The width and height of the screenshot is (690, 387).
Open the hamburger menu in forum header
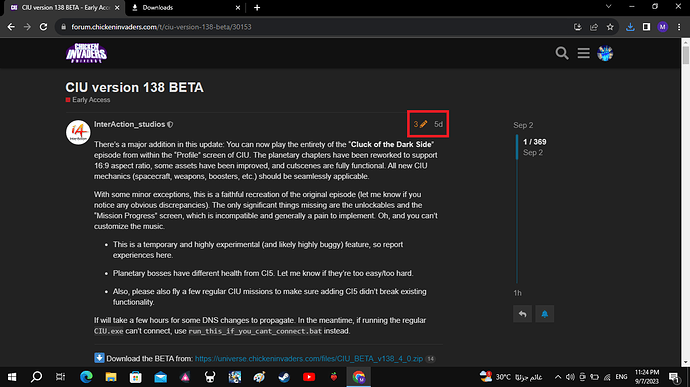(x=584, y=53)
